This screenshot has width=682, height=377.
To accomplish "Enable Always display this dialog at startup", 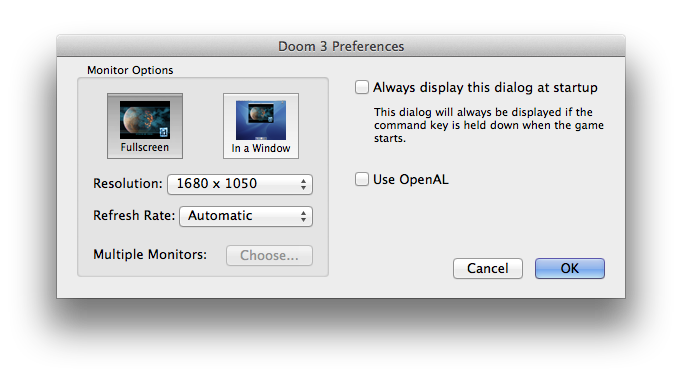I will click(361, 87).
